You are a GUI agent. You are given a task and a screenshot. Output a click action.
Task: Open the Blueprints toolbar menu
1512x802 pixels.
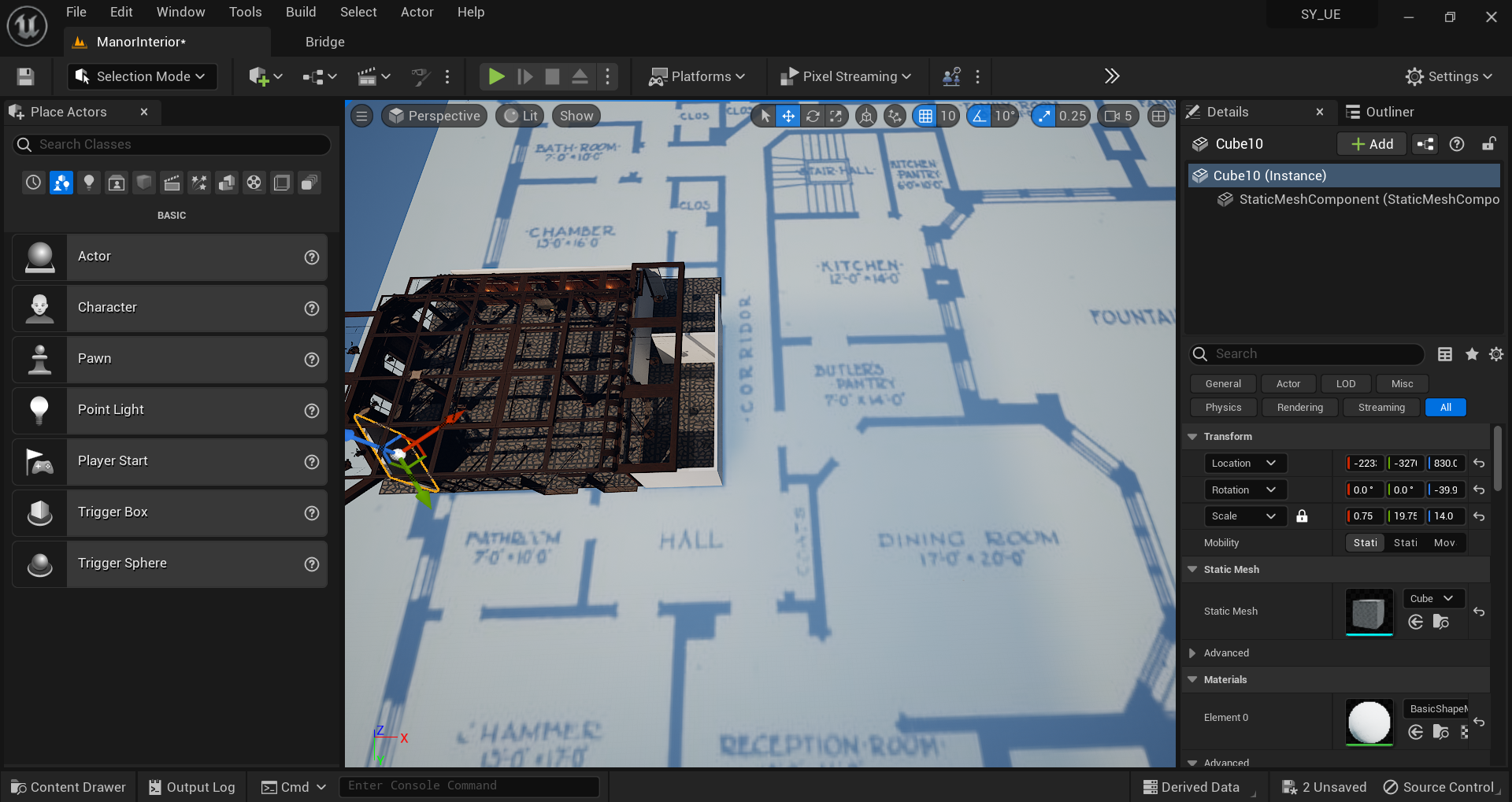319,76
